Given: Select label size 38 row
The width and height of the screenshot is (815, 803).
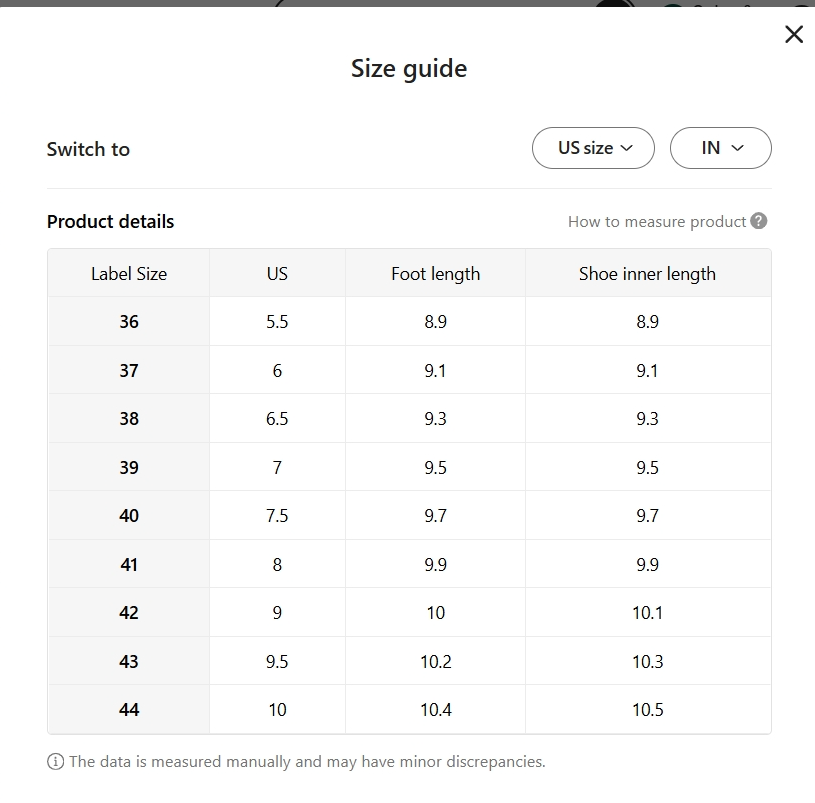Looking at the screenshot, I should pyautogui.click(x=129, y=419).
